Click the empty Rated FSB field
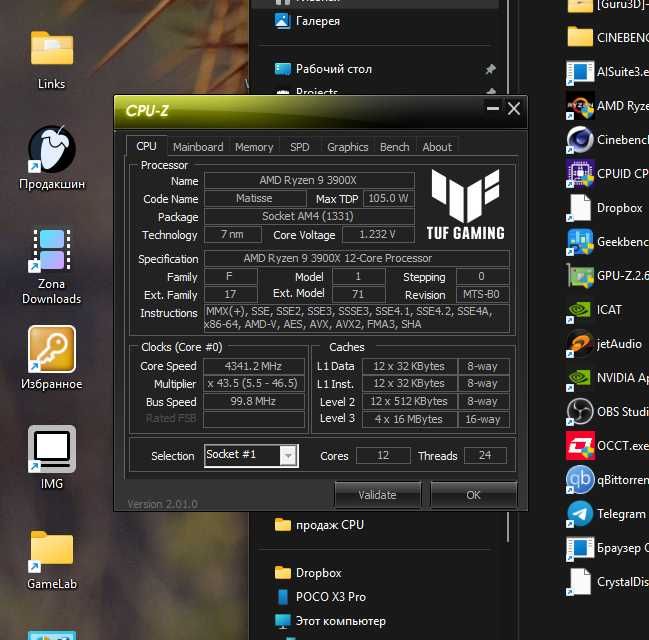649x640 pixels. 254,419
